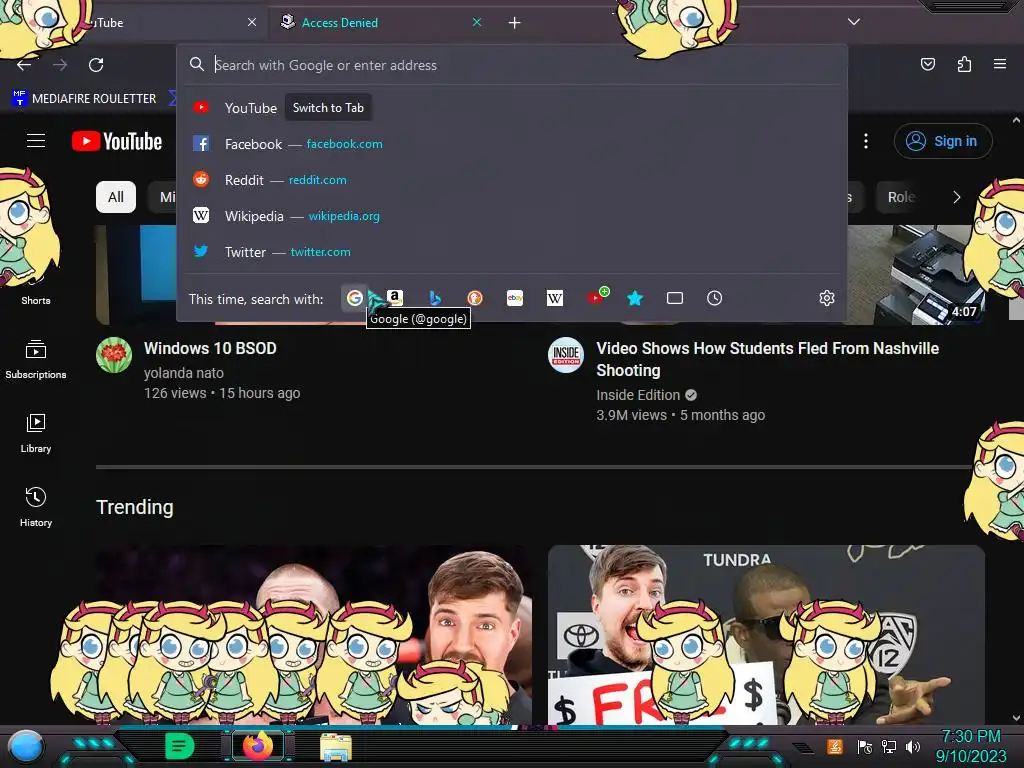1024x768 pixels.
Task: Open YouTube guide hamburger menu
Action: pyautogui.click(x=36, y=140)
